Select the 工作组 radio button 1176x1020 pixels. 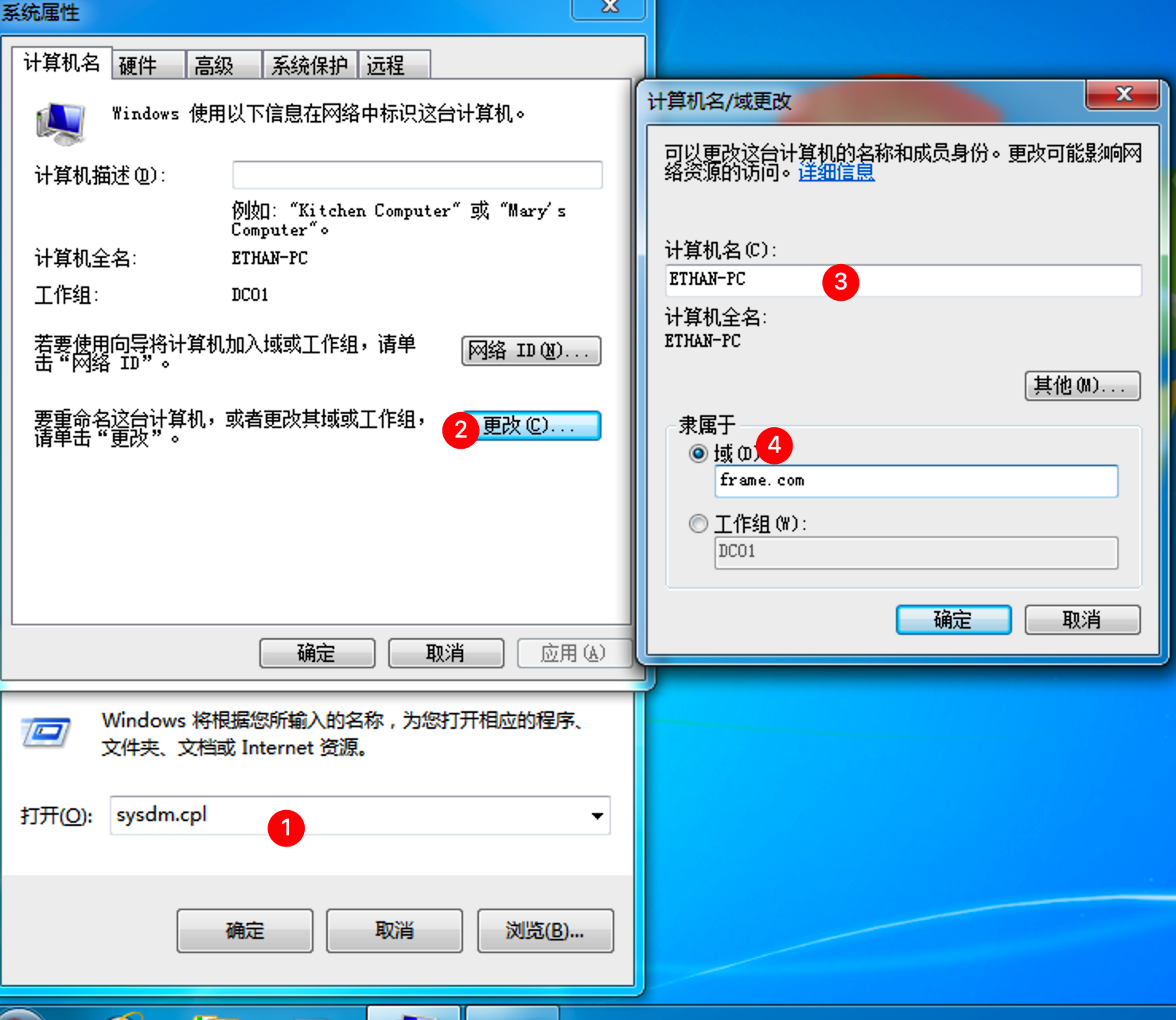pos(699,524)
